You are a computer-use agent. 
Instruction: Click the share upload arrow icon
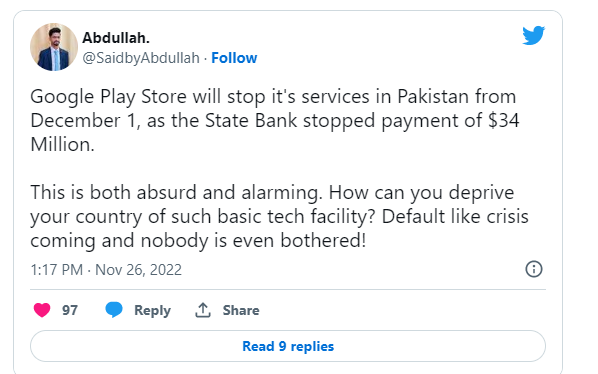coord(203,310)
